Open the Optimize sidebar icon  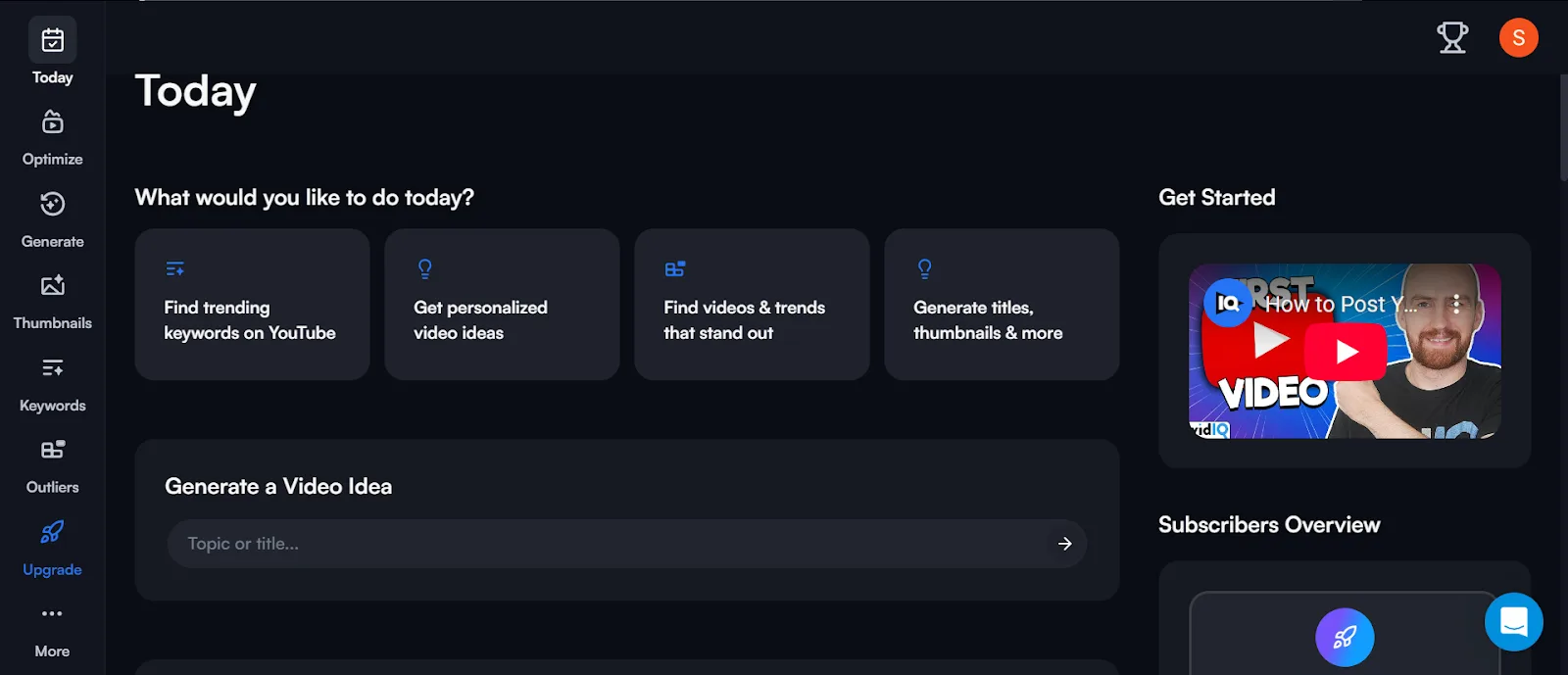click(x=53, y=122)
